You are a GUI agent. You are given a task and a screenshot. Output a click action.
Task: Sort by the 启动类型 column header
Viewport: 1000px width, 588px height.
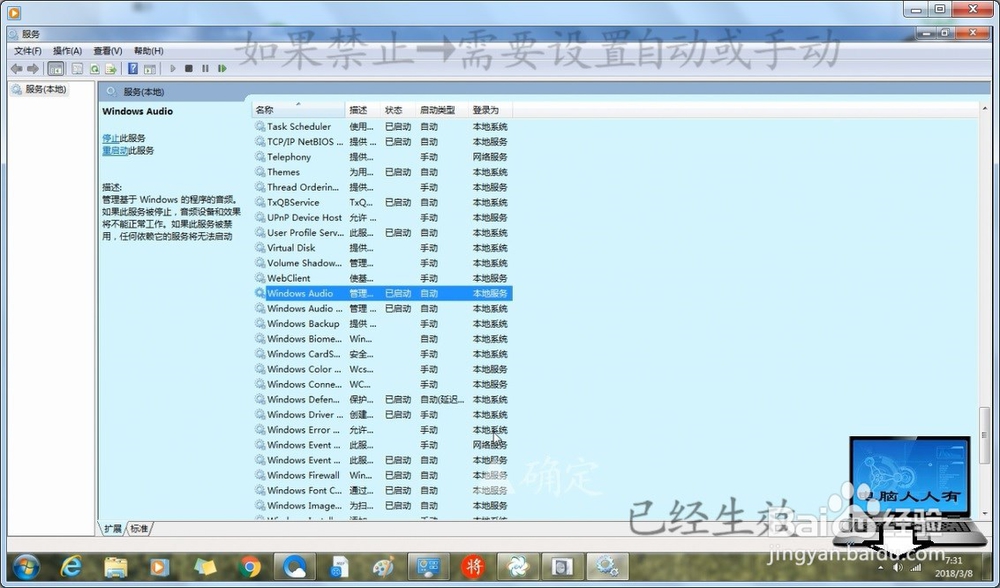coord(441,110)
